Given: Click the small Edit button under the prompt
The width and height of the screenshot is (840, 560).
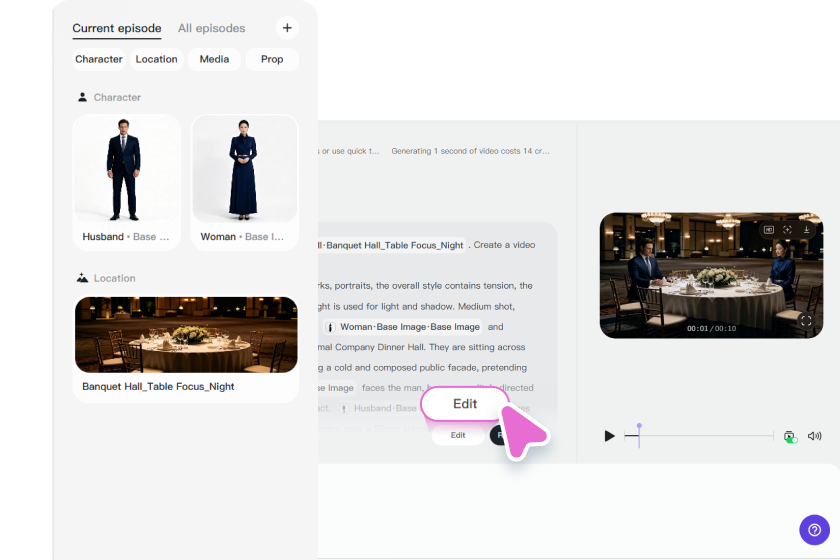Looking at the screenshot, I should point(458,435).
